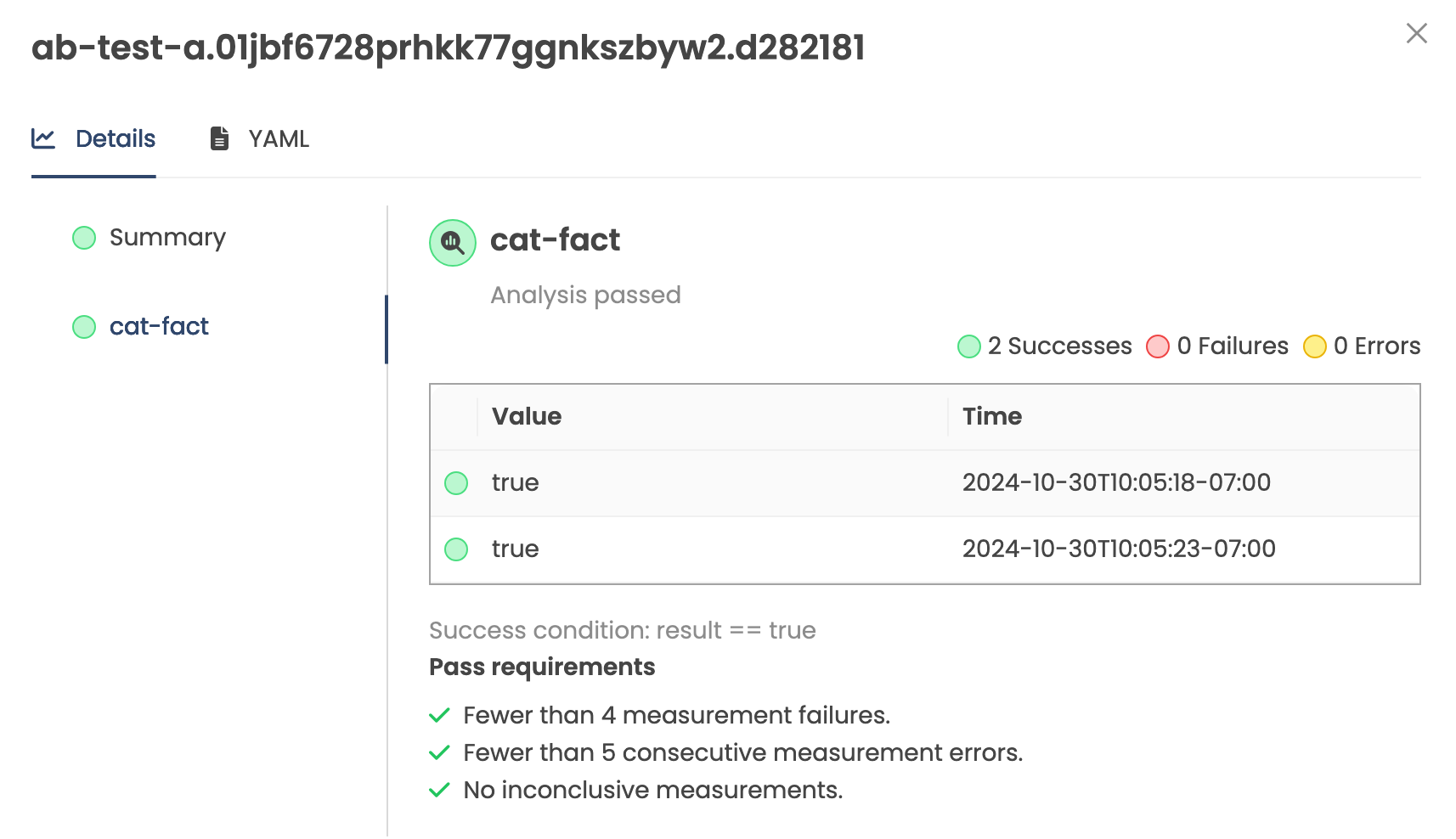Click the checkmark beside consecutive errors requirement
The width and height of the screenshot is (1456, 839).
click(439, 752)
